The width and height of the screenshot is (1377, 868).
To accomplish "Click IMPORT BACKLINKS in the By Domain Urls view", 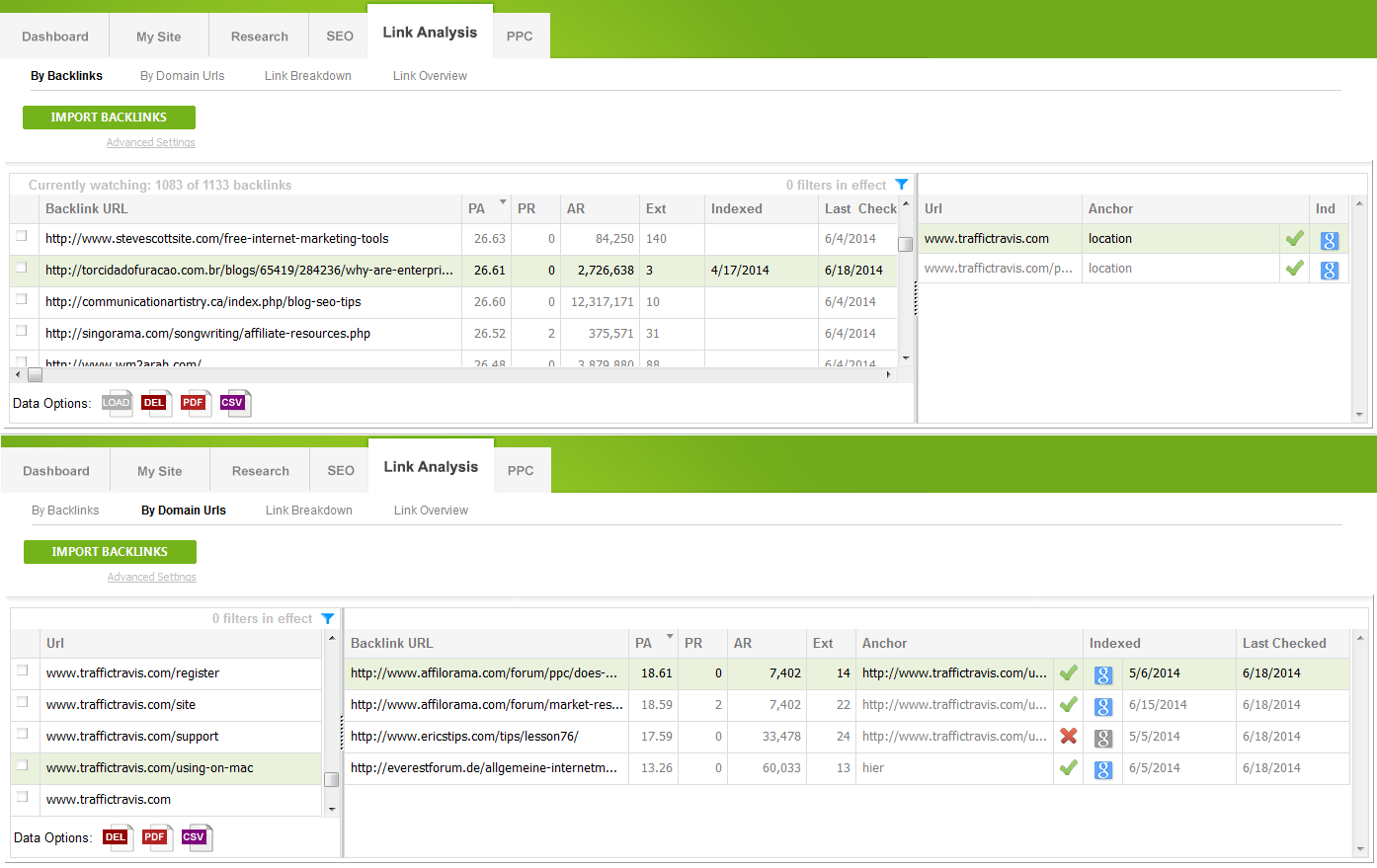I will click(110, 552).
